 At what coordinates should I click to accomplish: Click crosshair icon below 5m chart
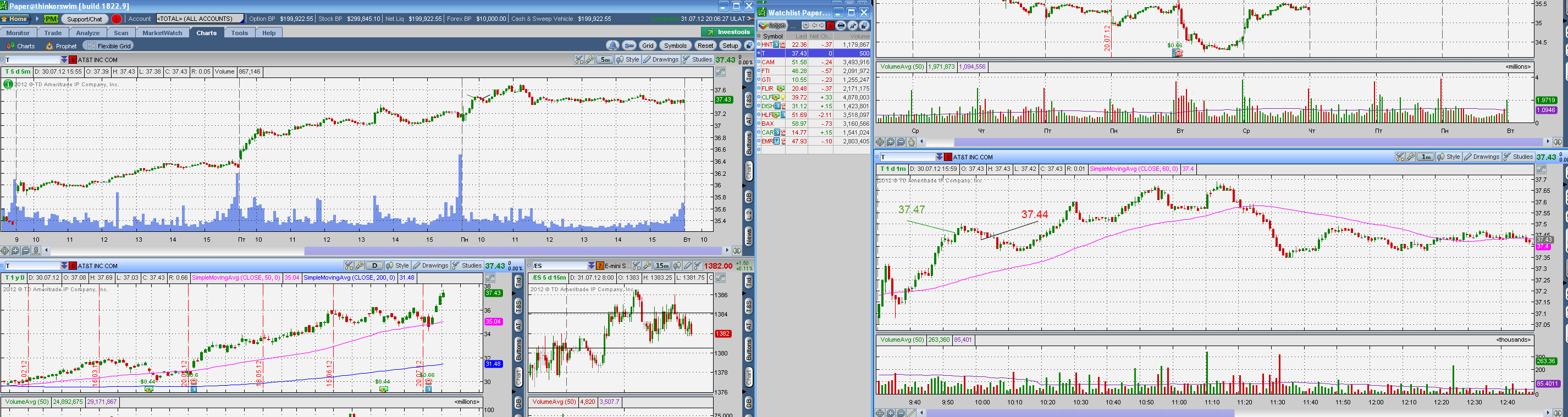pyautogui.click(x=5, y=251)
